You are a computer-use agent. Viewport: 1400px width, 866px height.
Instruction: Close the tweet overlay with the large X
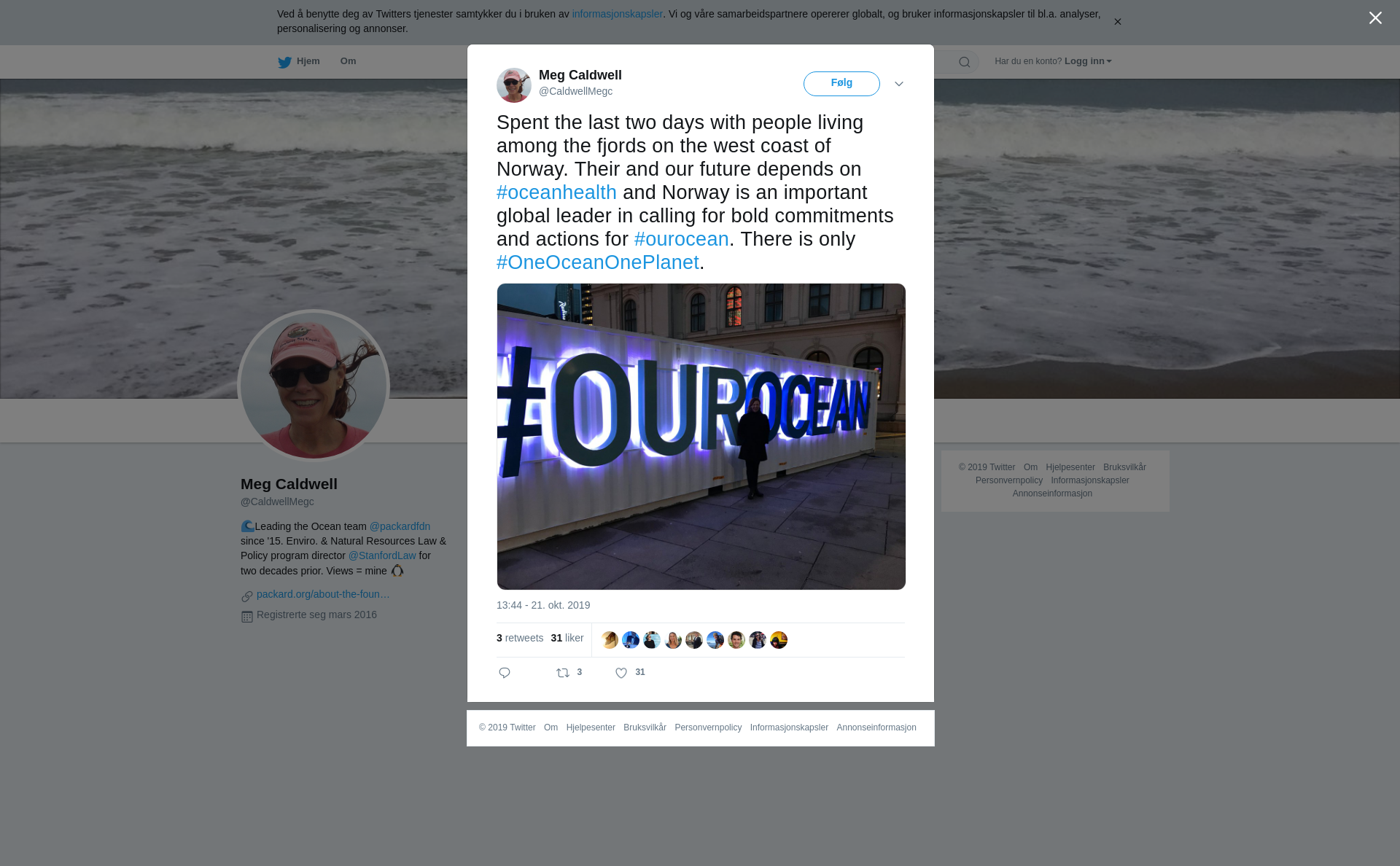tap(1375, 17)
